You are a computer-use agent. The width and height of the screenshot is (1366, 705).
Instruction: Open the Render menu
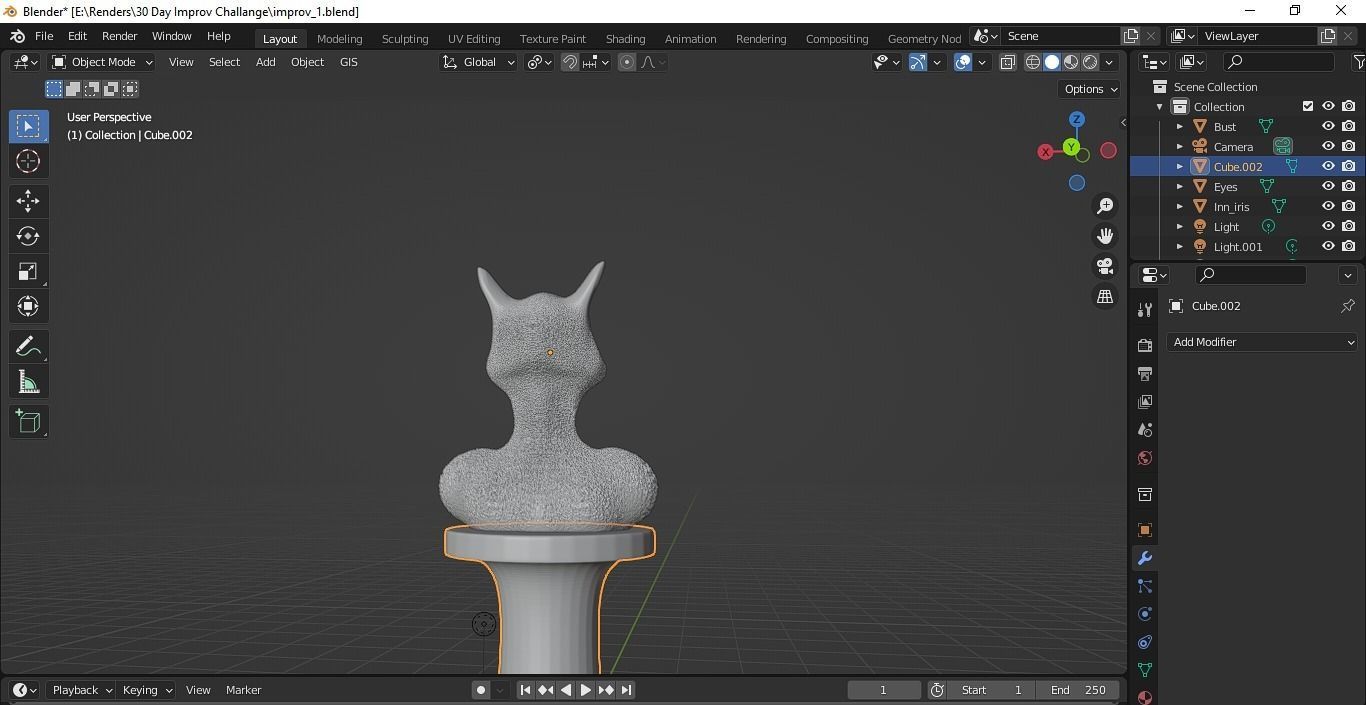[119, 36]
